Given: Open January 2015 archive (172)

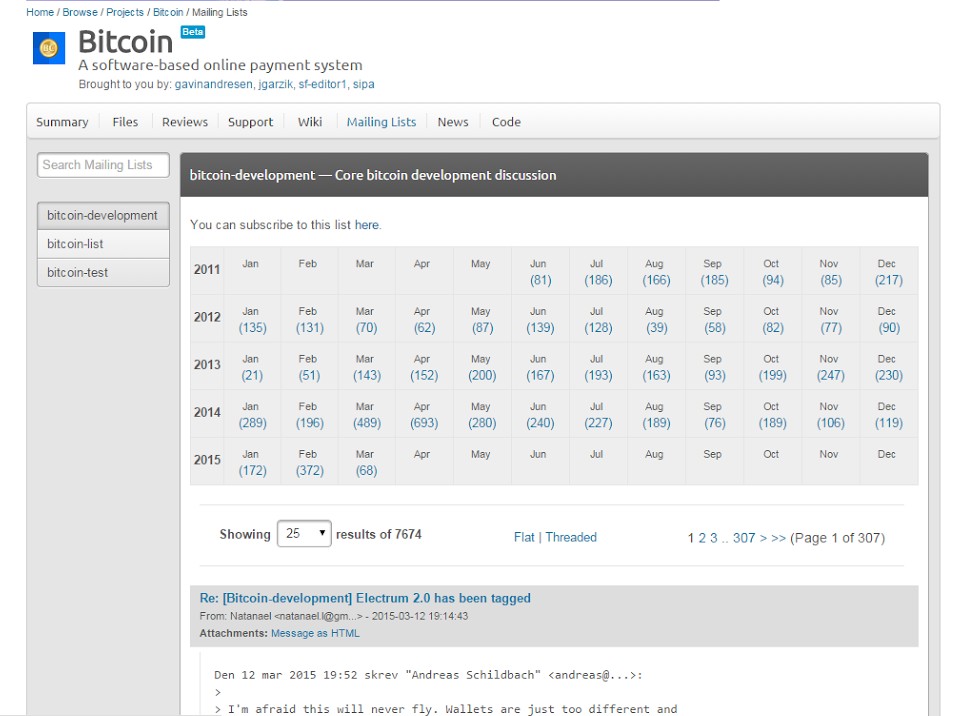Looking at the screenshot, I should pyautogui.click(x=252, y=470).
